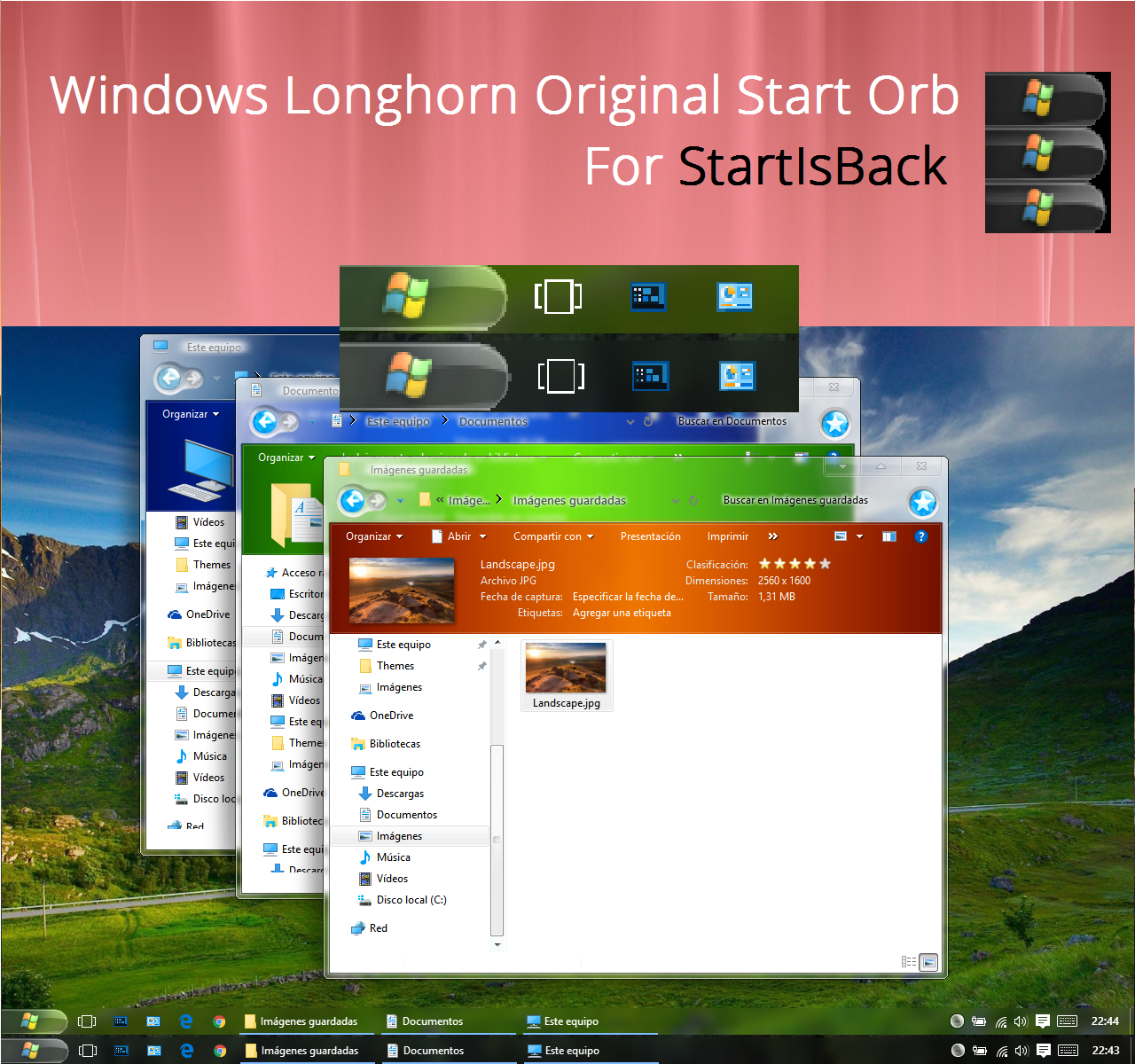The height and width of the screenshot is (1064, 1135).
Task: Open Start orb on taskbar showing 22:43
Action: click(34, 1051)
